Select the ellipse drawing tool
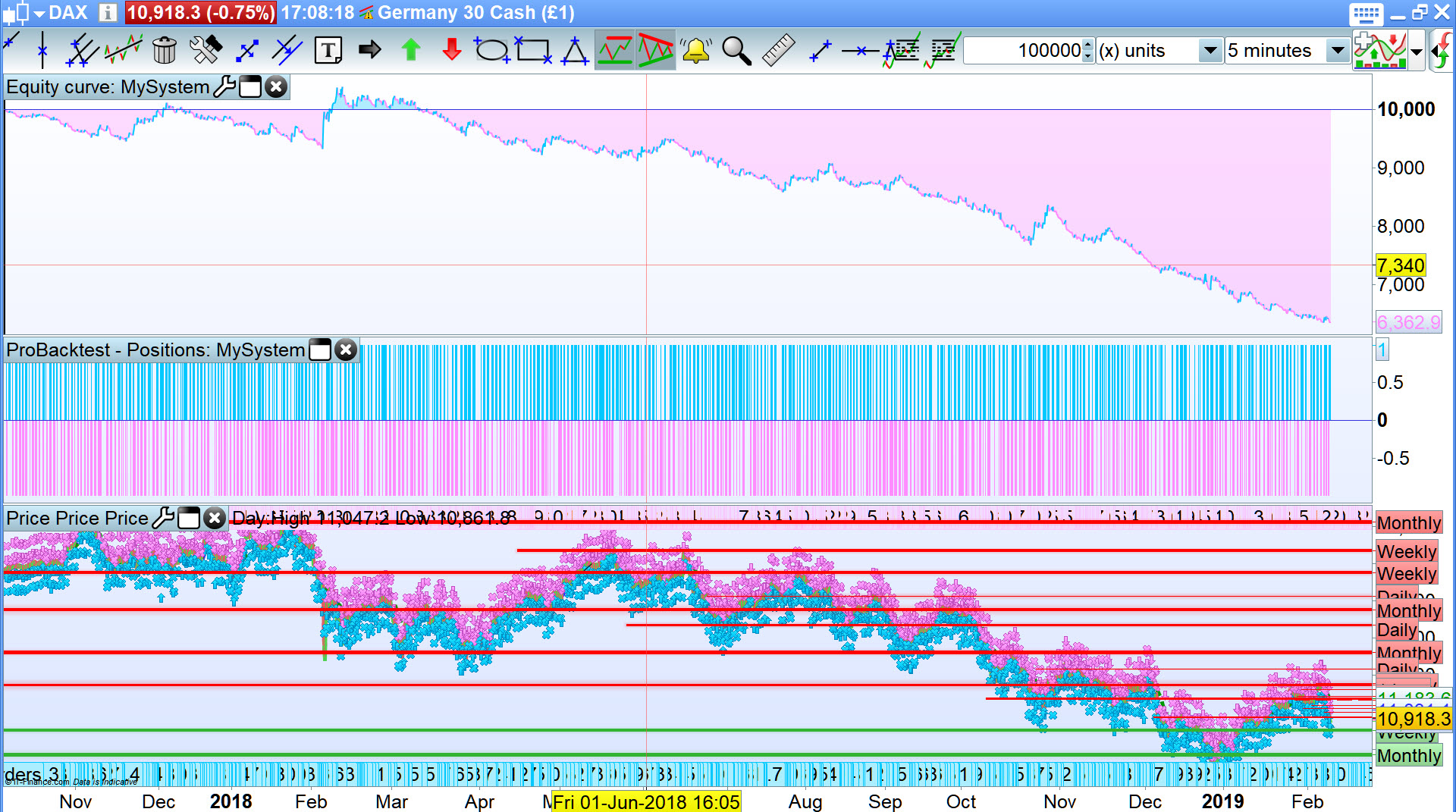 click(491, 50)
